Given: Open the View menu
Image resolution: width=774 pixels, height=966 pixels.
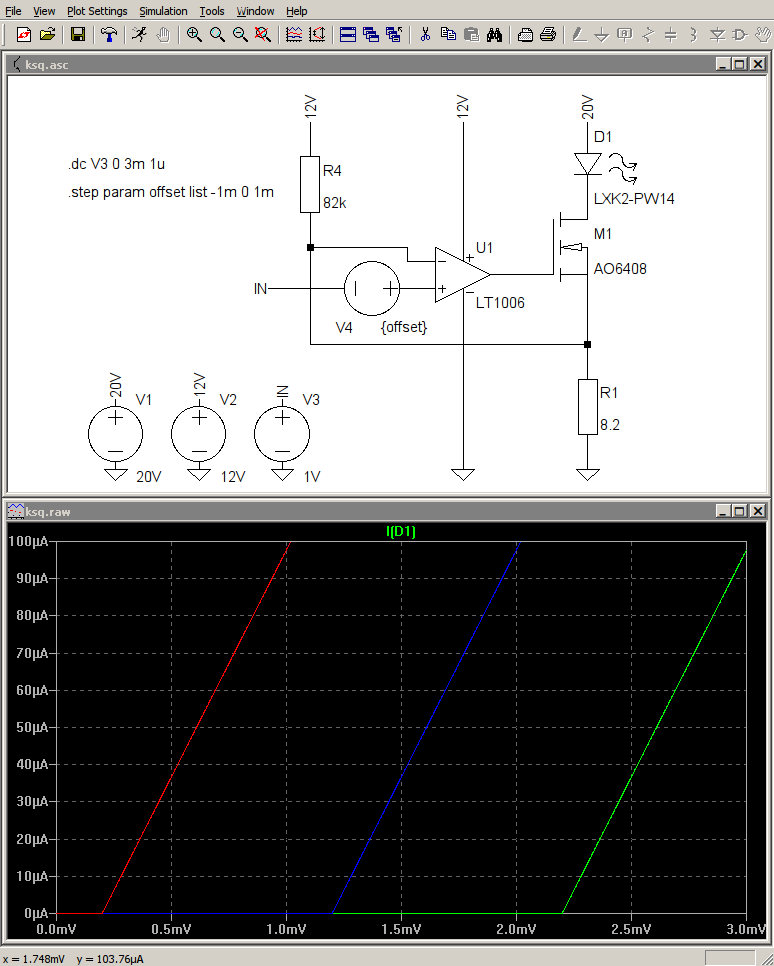Looking at the screenshot, I should pyautogui.click(x=44, y=11).
